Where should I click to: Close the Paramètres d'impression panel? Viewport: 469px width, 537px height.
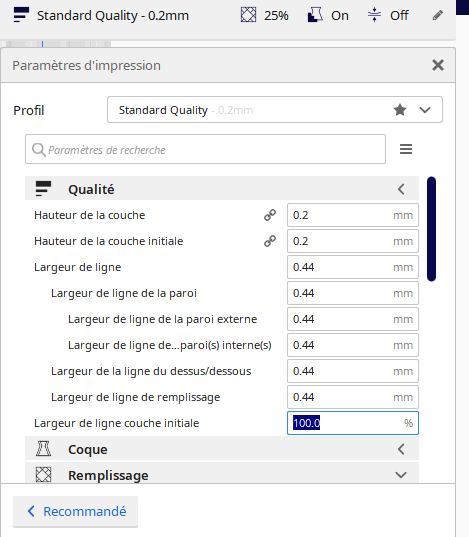pos(438,65)
